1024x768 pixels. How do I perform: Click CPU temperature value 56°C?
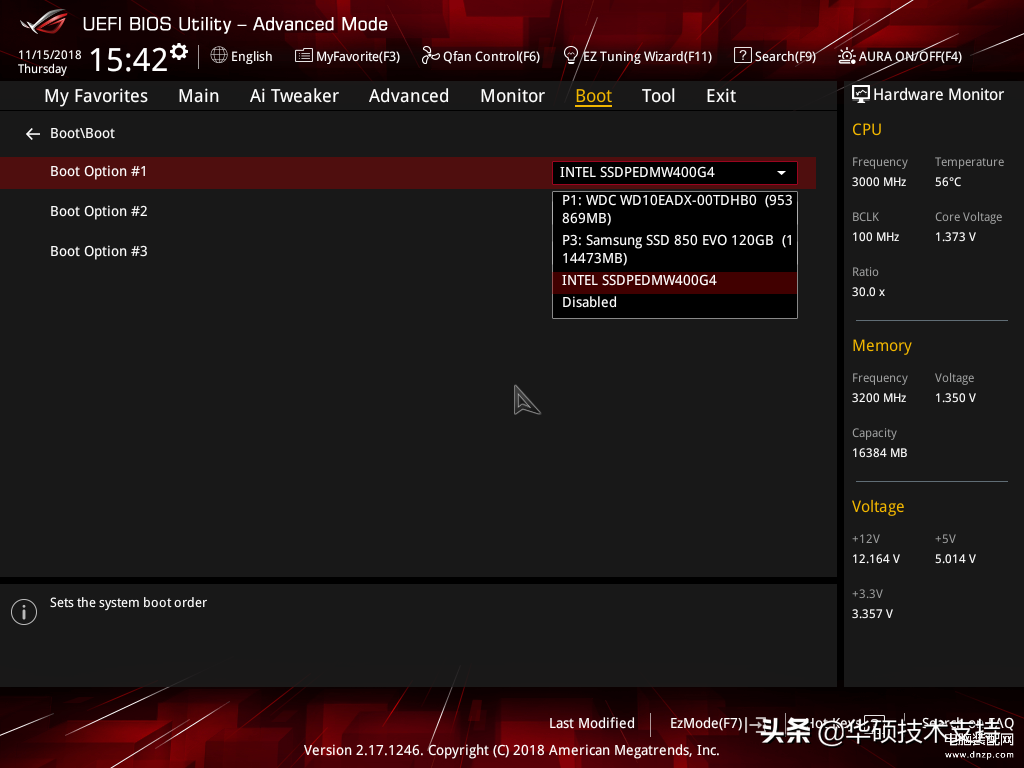tap(948, 182)
